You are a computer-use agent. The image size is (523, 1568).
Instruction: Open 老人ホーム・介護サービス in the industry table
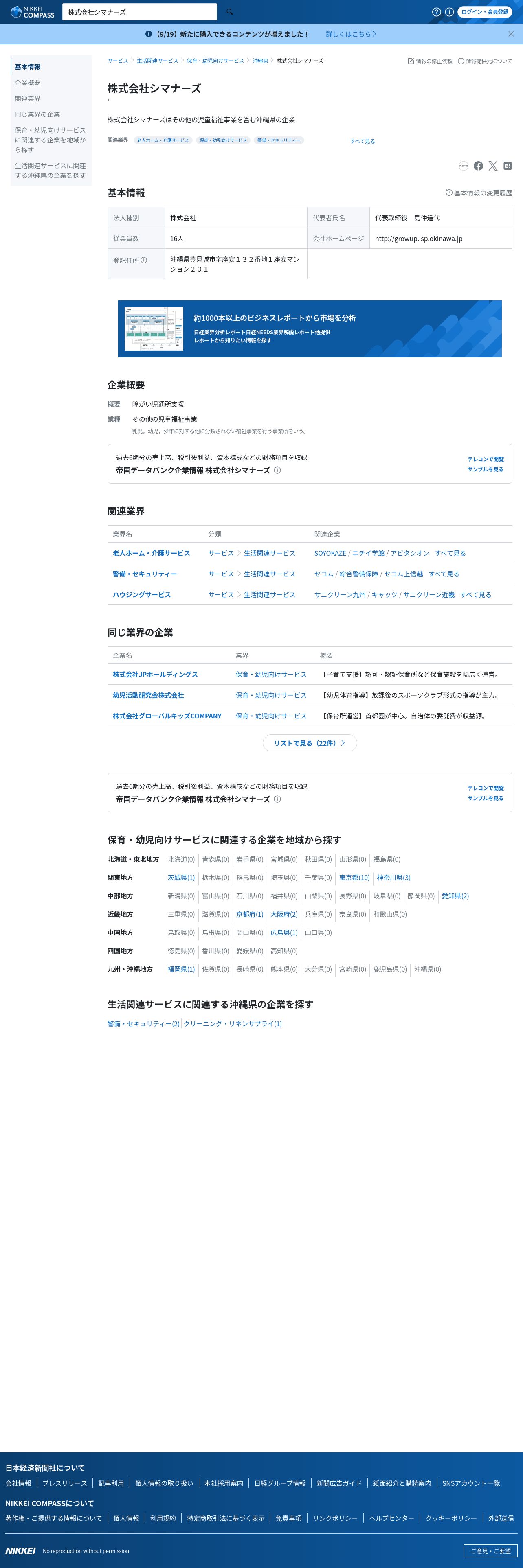tap(151, 553)
